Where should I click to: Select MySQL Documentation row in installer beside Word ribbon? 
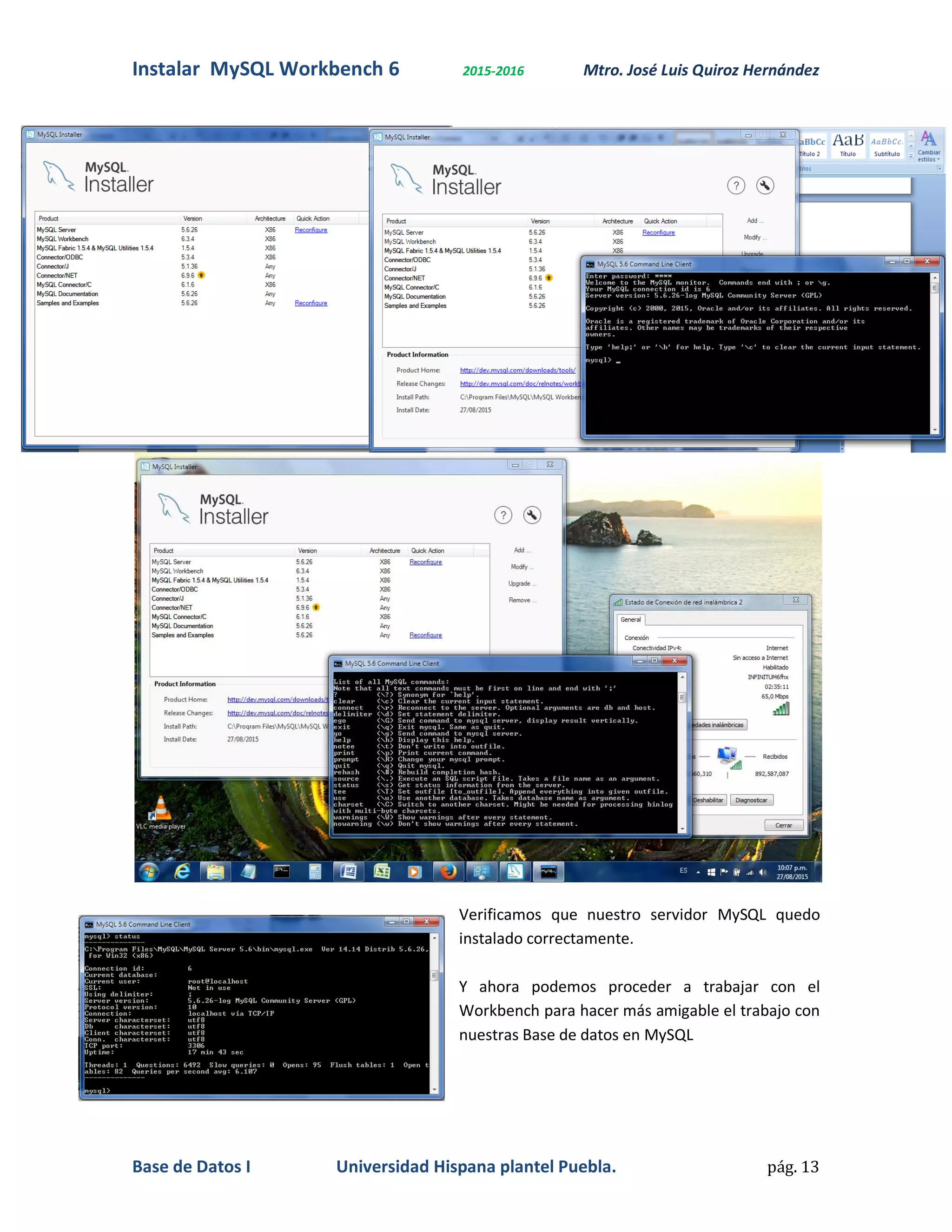pyautogui.click(x=482, y=297)
